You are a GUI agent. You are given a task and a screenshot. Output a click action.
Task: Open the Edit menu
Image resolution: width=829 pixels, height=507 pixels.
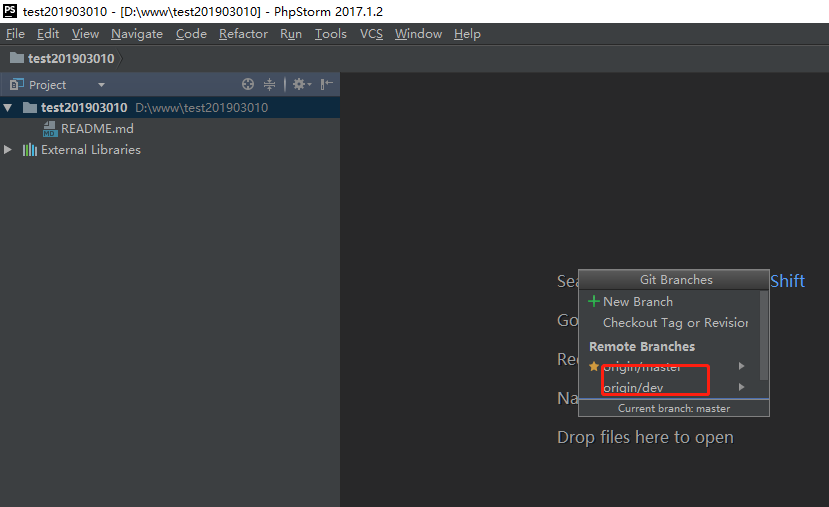[x=48, y=34]
